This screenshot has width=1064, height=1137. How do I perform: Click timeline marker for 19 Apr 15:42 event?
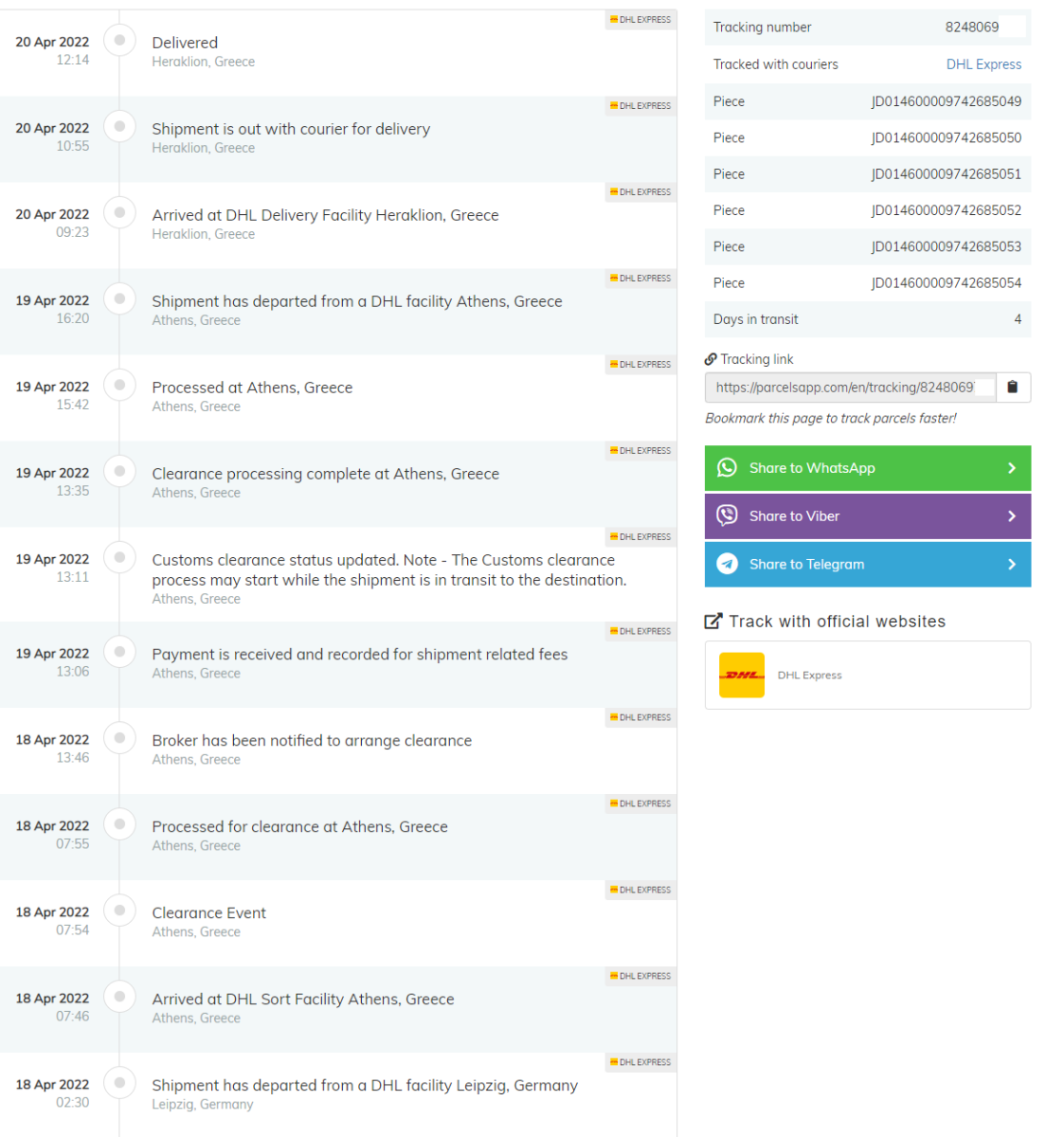119,385
